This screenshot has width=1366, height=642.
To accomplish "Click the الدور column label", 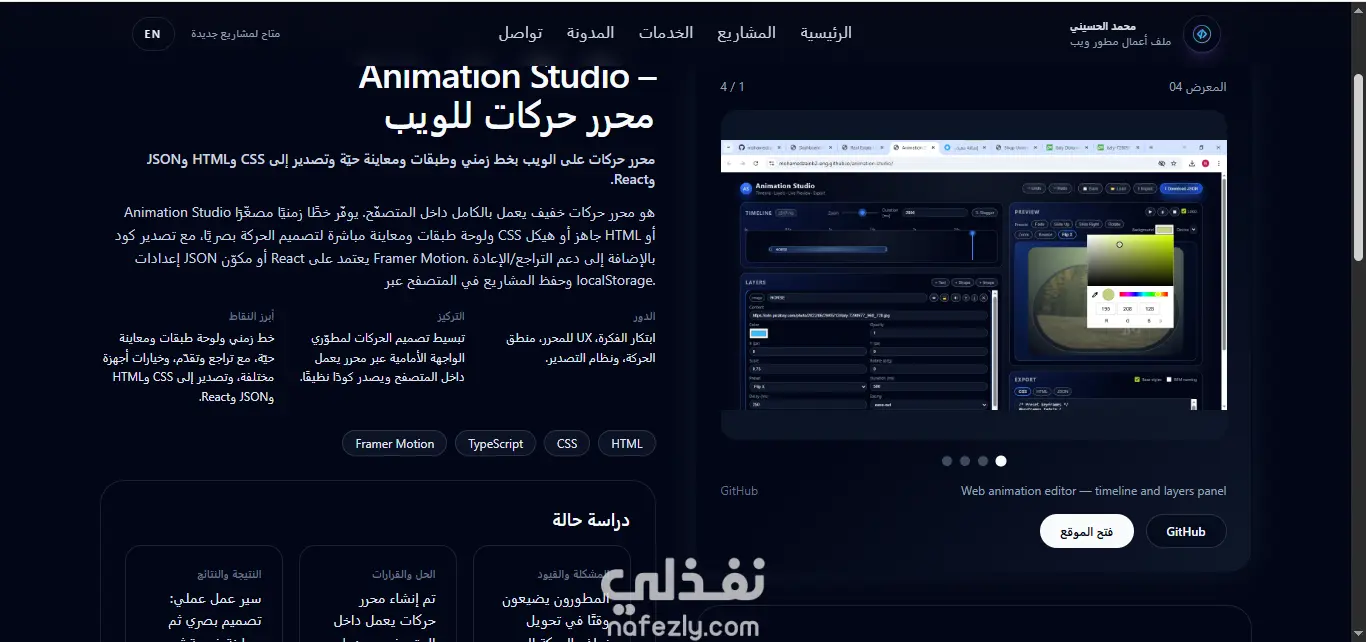I will (645, 316).
